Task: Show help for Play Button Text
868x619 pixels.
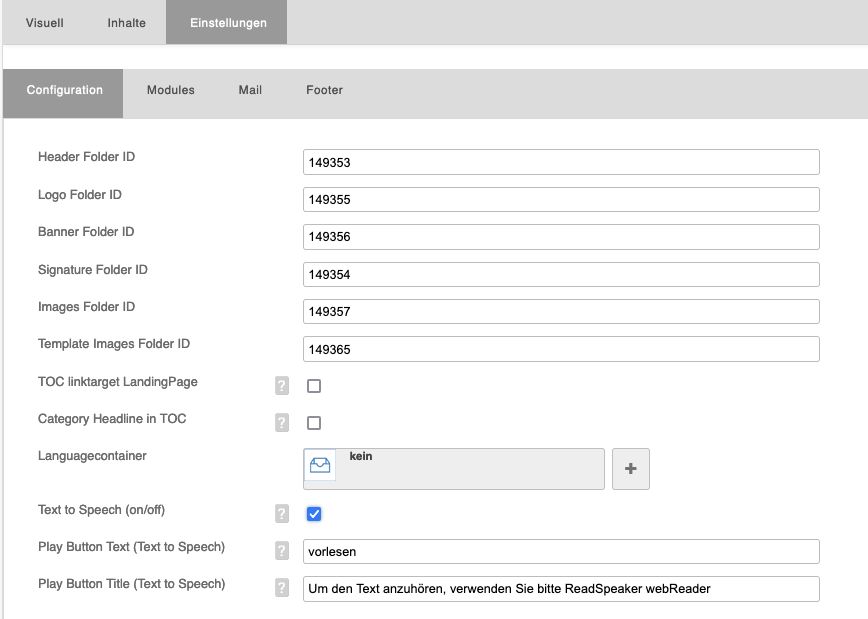Action: point(282,550)
